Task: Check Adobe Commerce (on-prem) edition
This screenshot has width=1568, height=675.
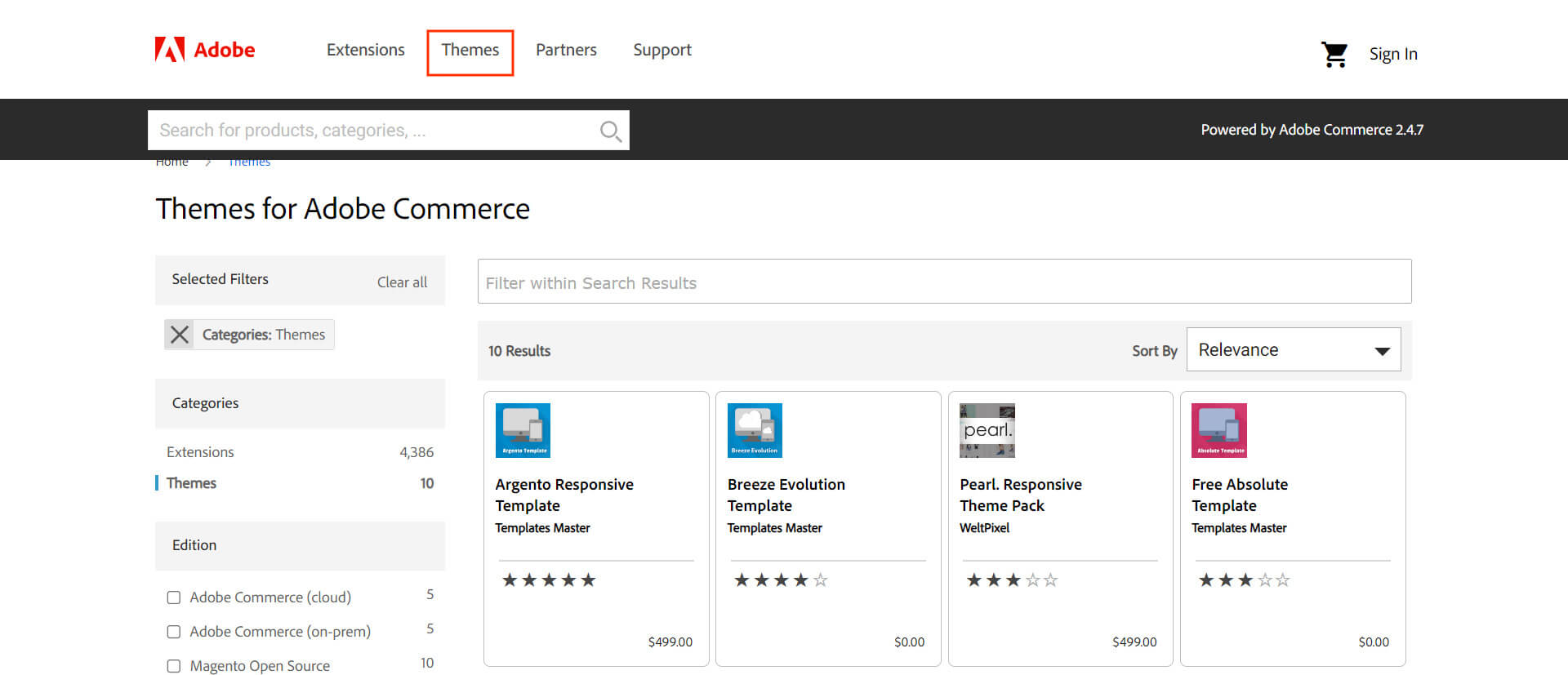Action: pyautogui.click(x=174, y=632)
